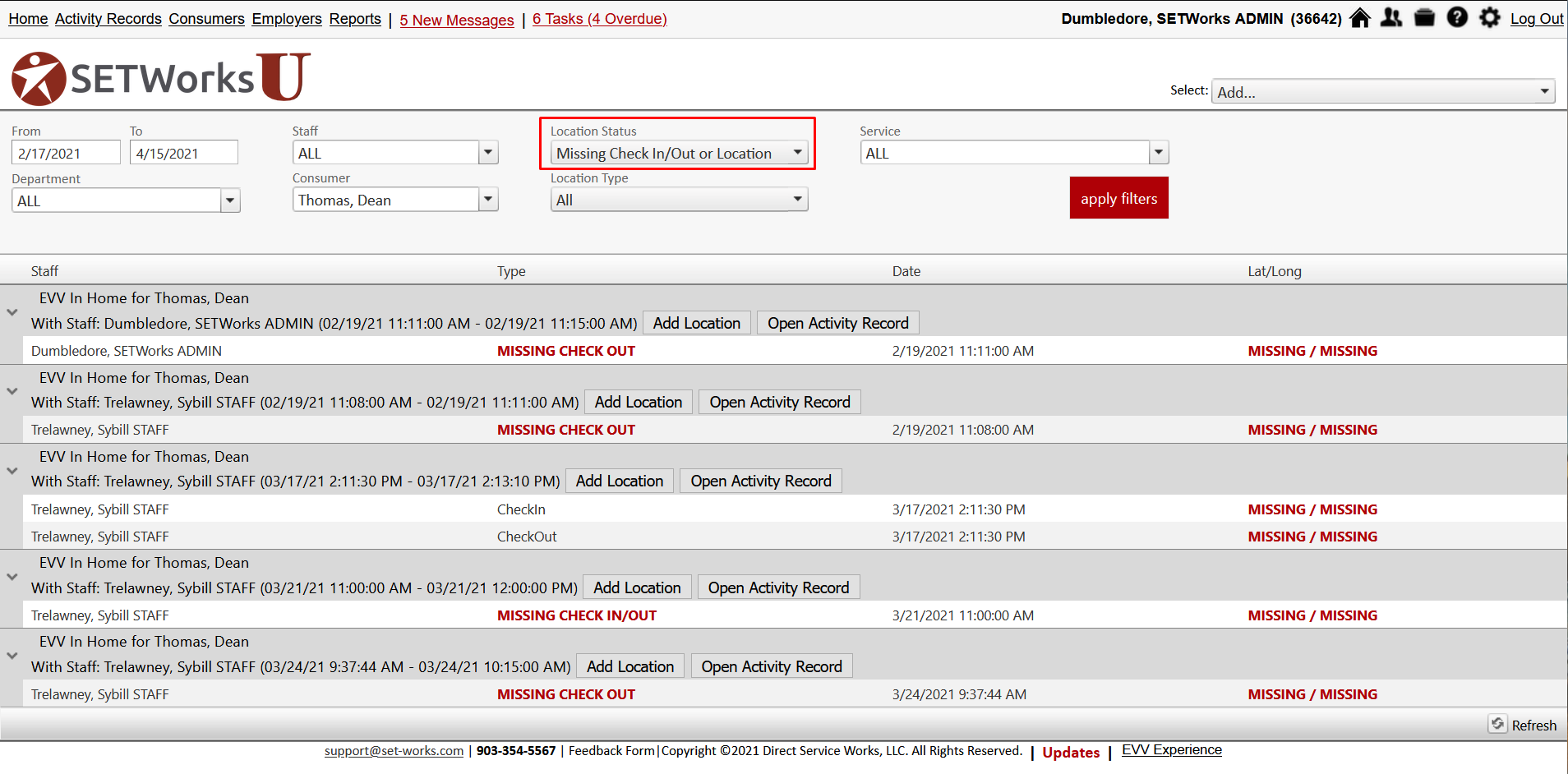The width and height of the screenshot is (1568, 774).
Task: Open the Location Type dropdown
Action: (x=679, y=200)
